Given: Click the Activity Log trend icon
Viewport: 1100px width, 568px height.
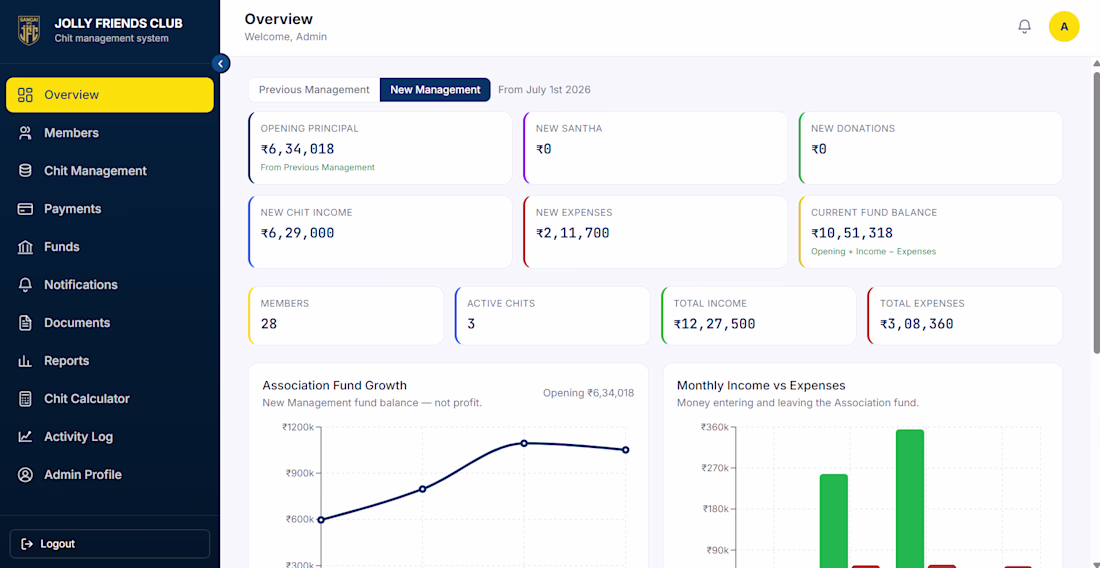Looking at the screenshot, I should (x=25, y=436).
